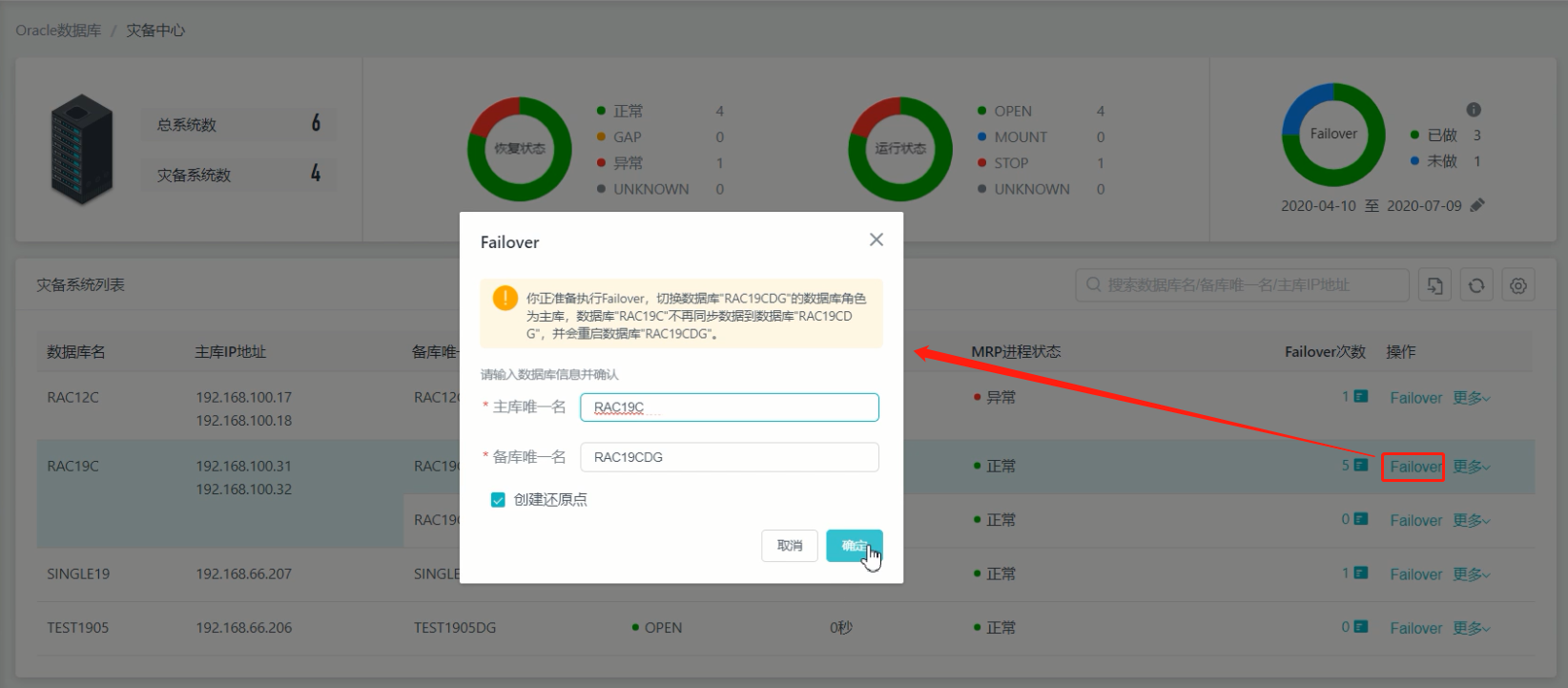This screenshot has width=1568, height=688.
Task: Refresh the disaster recovery system list
Action: (x=1476, y=285)
